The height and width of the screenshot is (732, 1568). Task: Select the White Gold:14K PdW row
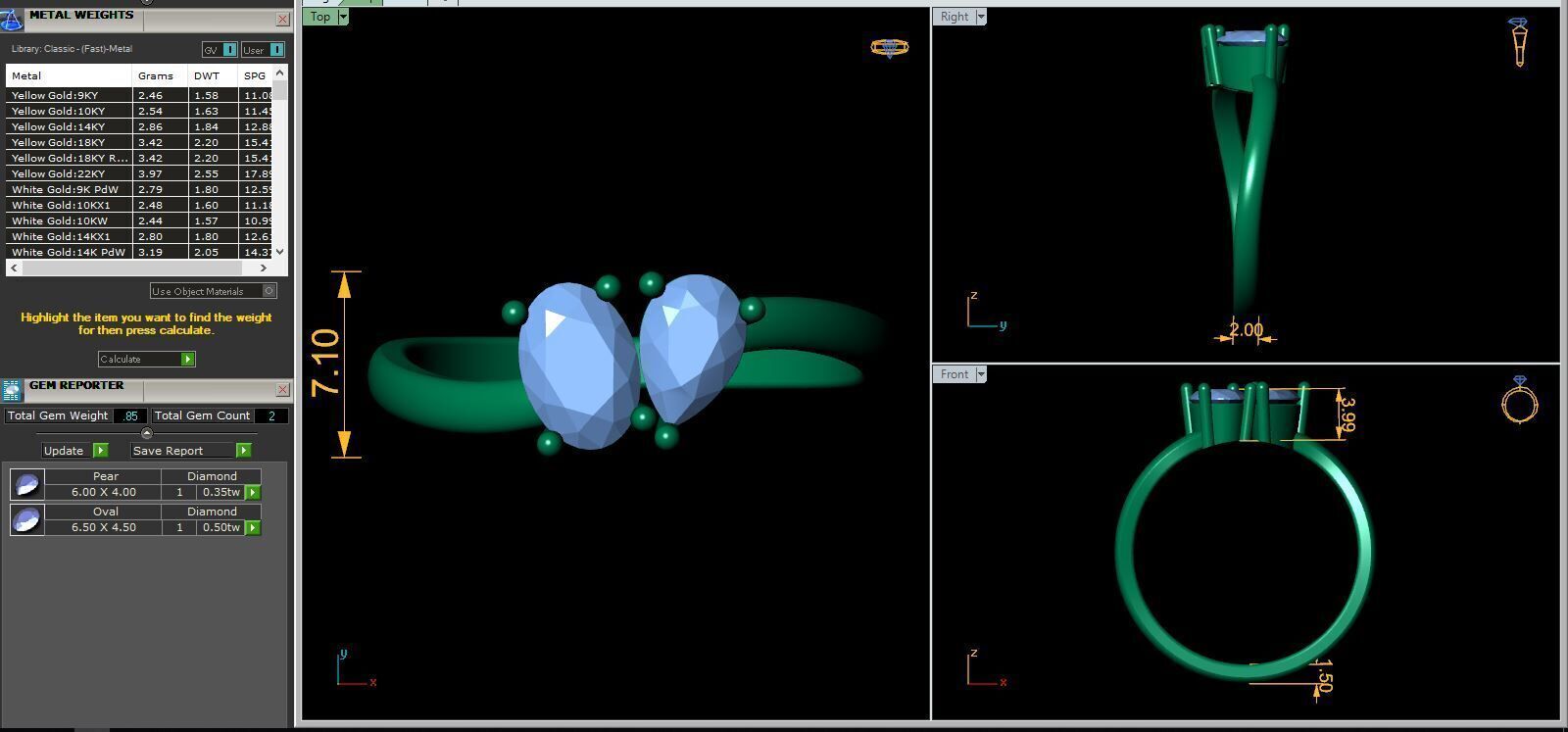point(139,252)
